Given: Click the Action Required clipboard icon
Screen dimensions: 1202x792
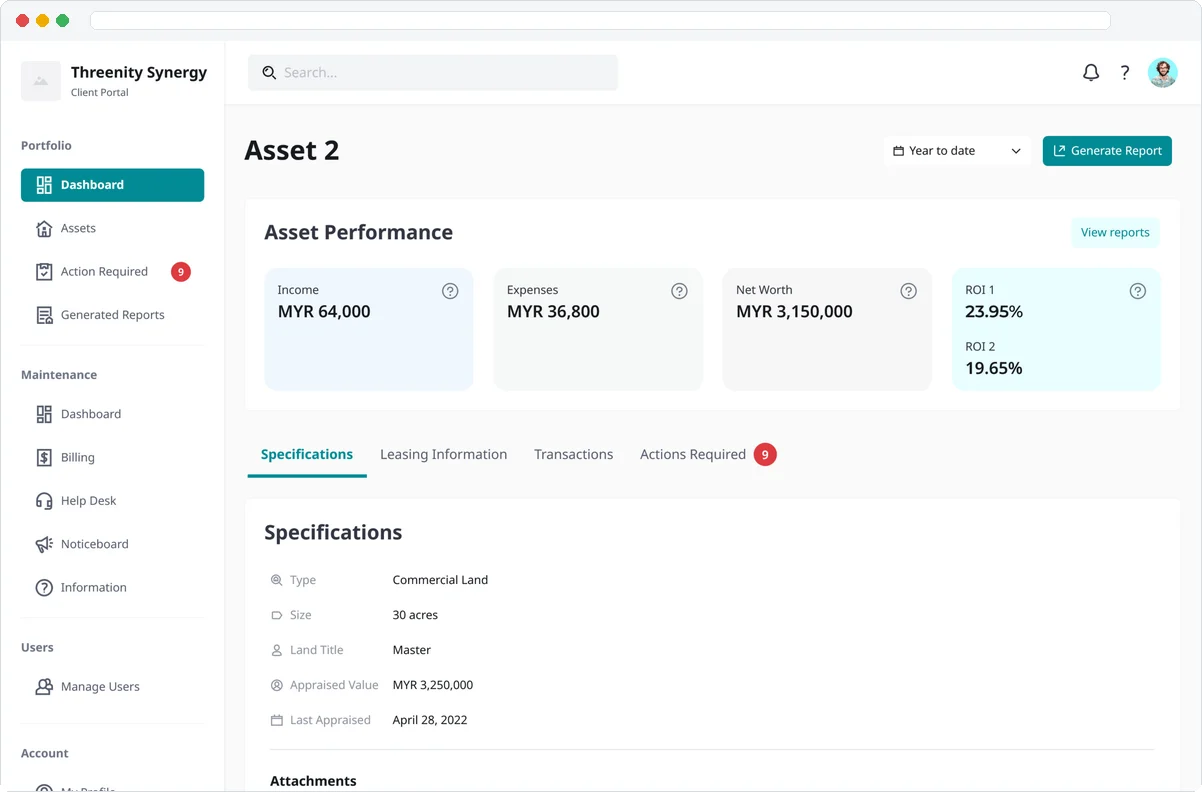Looking at the screenshot, I should pyautogui.click(x=44, y=272).
